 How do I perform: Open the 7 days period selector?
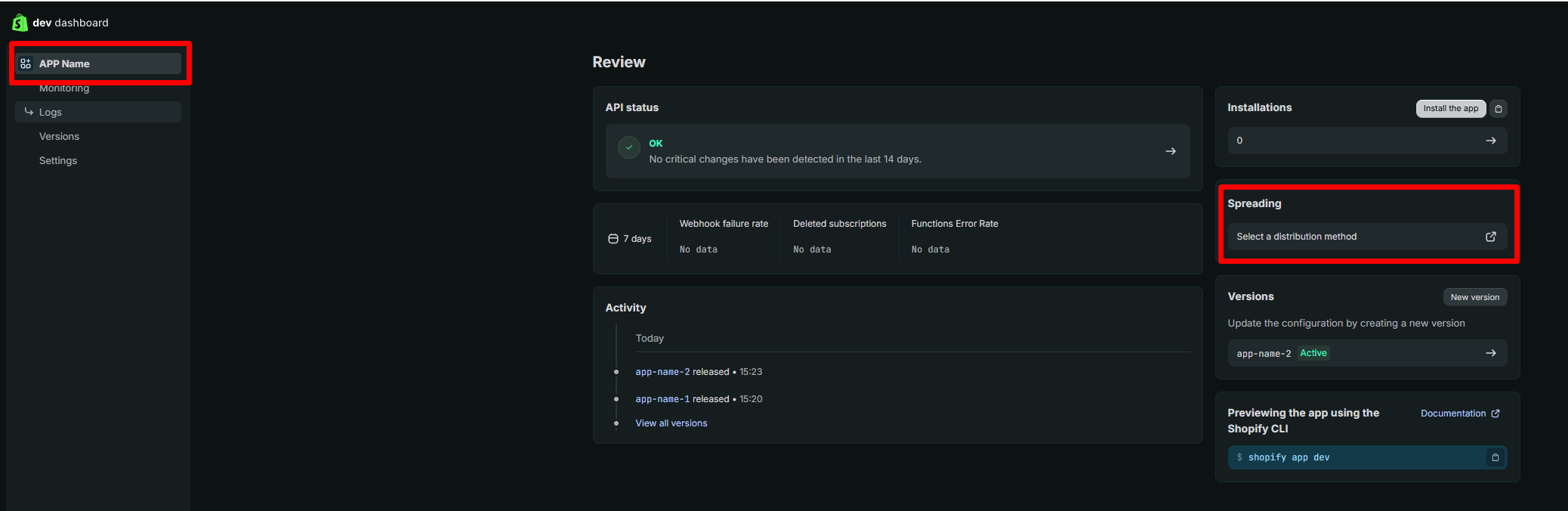click(x=630, y=239)
